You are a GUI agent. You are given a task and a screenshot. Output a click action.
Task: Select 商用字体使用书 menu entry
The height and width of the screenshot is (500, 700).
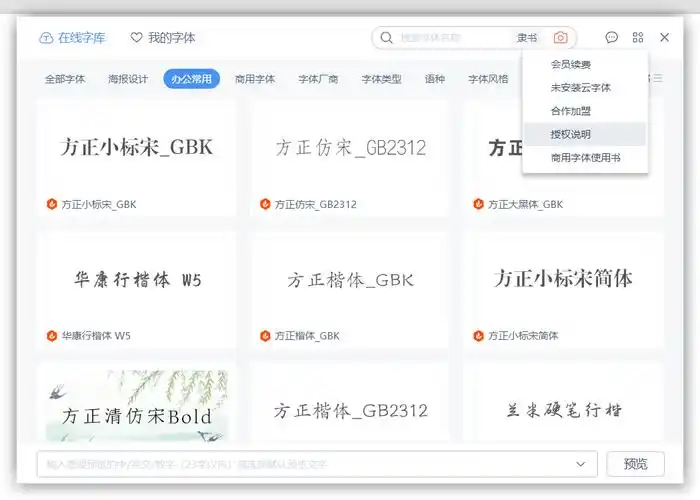click(585, 158)
